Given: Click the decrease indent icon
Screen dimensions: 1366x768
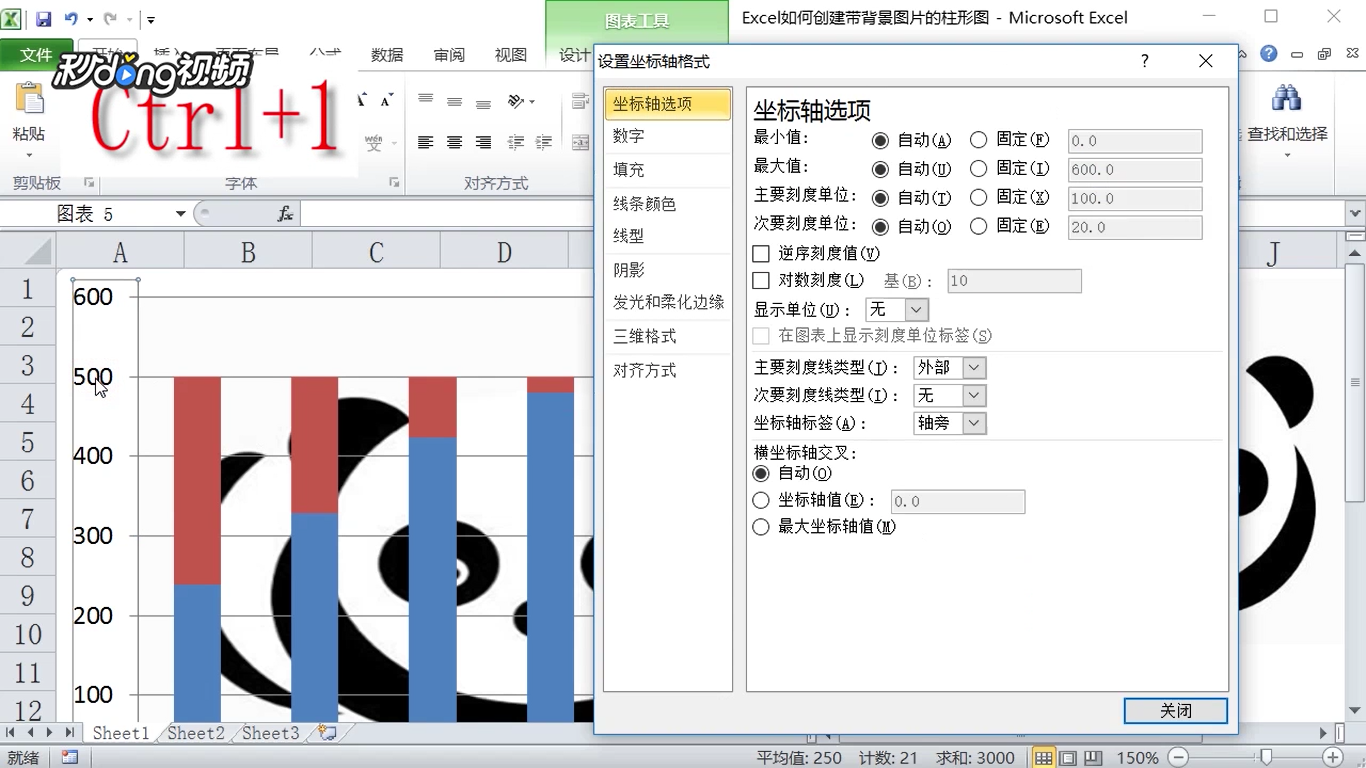Looking at the screenshot, I should click(x=516, y=143).
